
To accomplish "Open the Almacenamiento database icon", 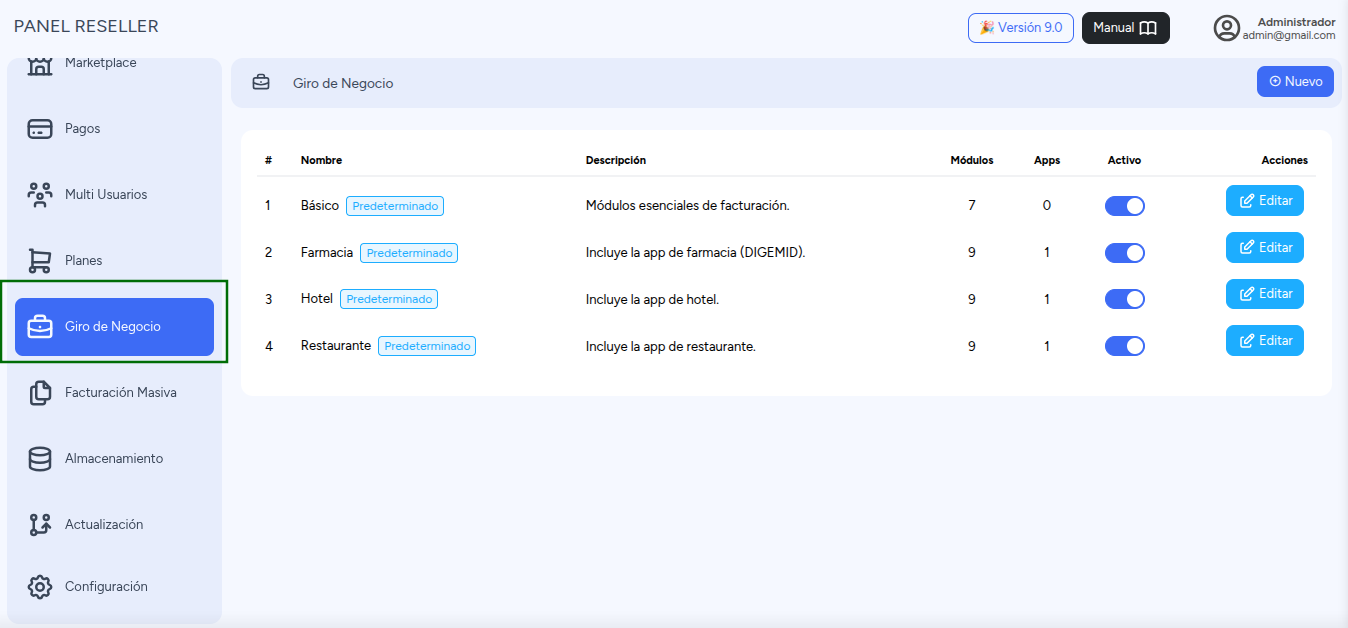I will coord(39,459).
